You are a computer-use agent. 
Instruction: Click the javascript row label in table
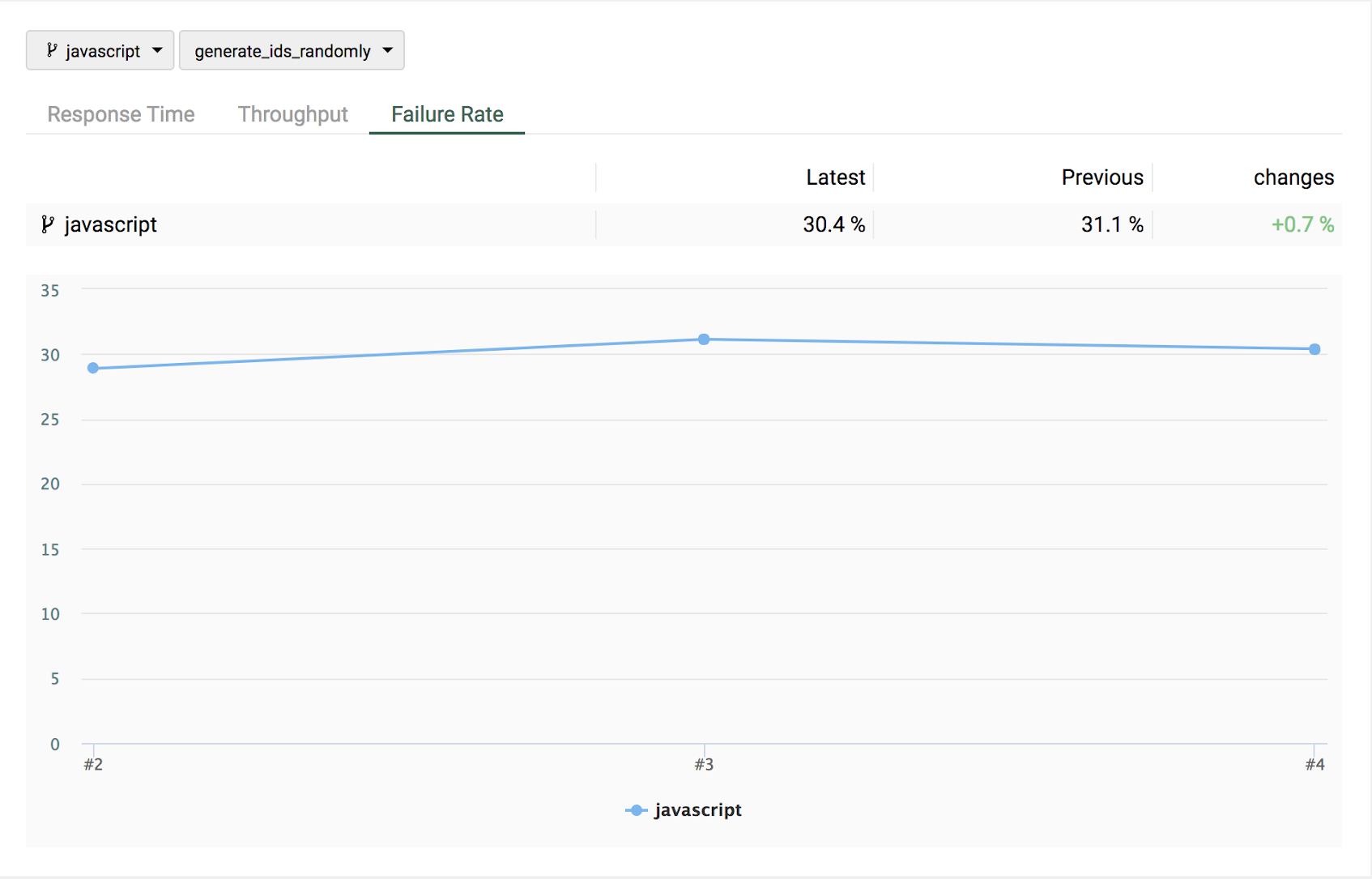click(111, 224)
